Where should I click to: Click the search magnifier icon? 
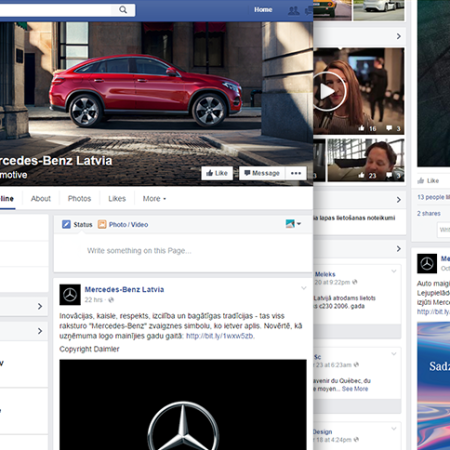(123, 10)
